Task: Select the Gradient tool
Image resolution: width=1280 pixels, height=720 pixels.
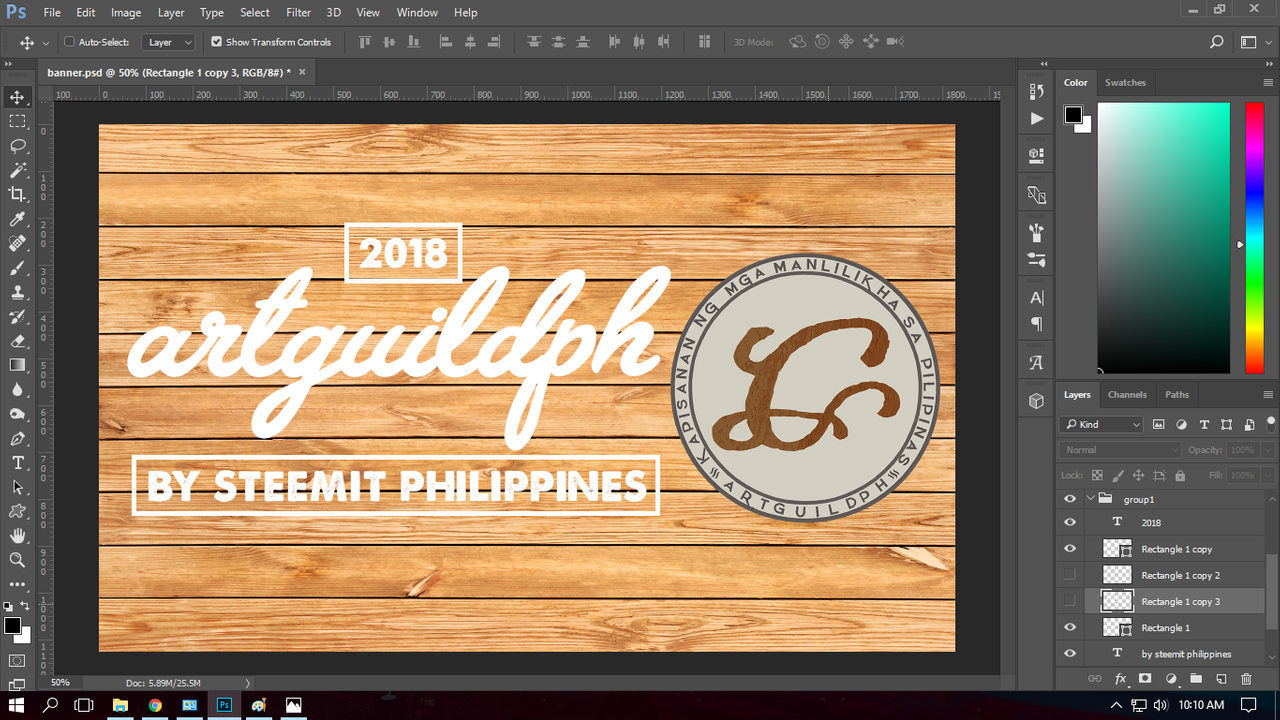Action: point(17,365)
